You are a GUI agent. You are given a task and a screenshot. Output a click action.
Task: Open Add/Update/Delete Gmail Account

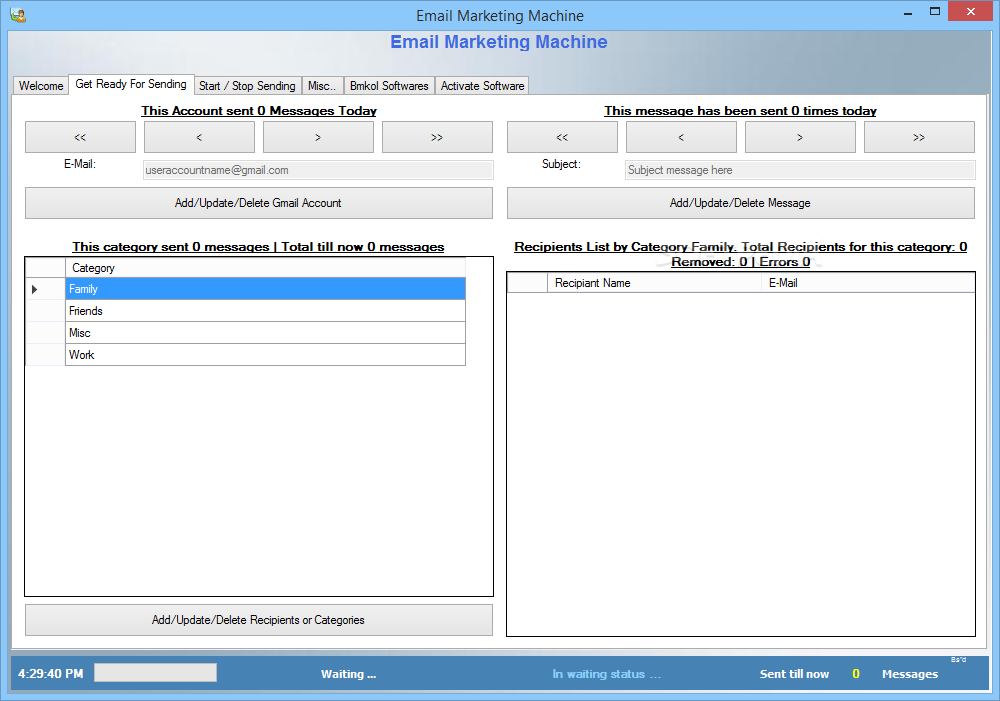(259, 203)
